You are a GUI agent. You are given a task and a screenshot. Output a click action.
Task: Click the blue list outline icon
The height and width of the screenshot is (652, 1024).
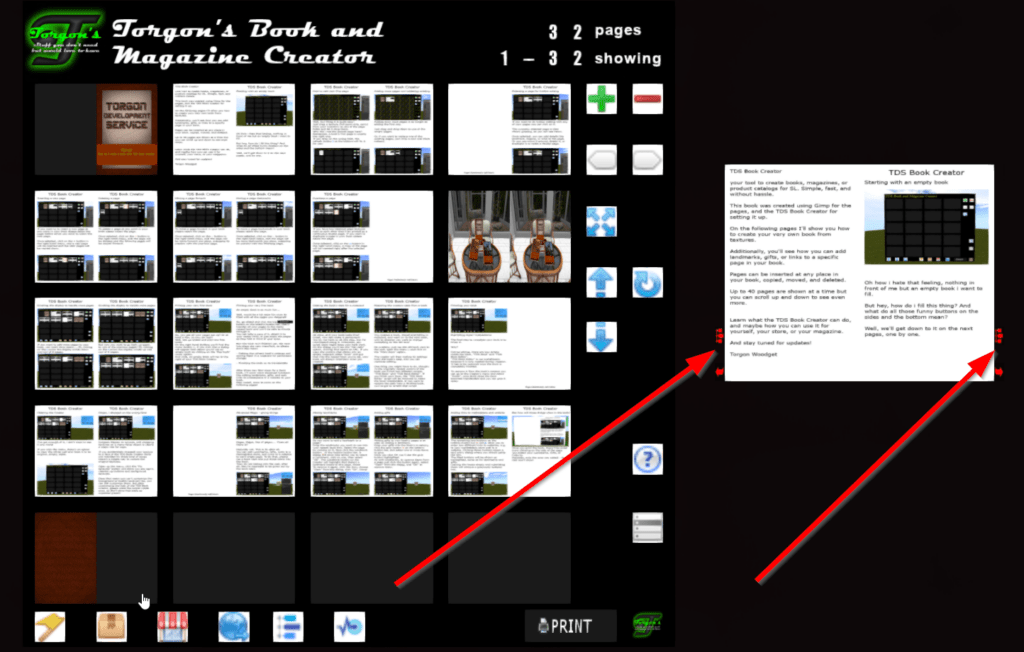288,627
